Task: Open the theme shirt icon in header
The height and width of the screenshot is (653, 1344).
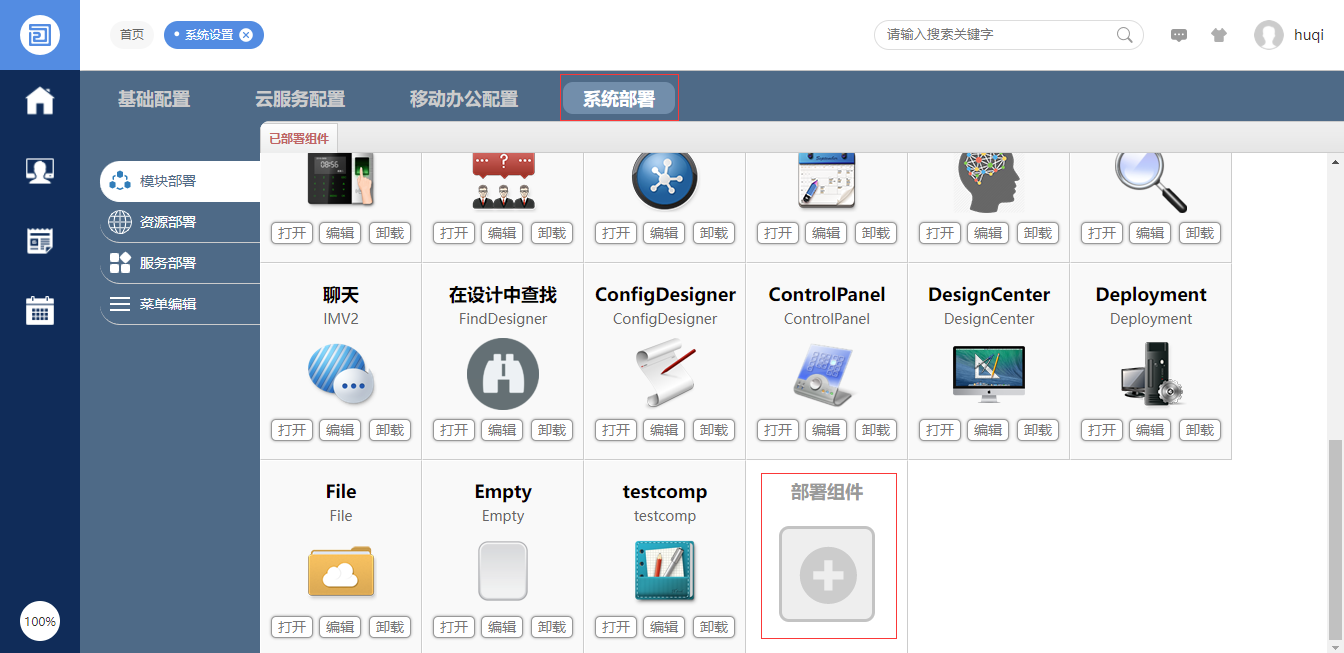Action: (1218, 35)
